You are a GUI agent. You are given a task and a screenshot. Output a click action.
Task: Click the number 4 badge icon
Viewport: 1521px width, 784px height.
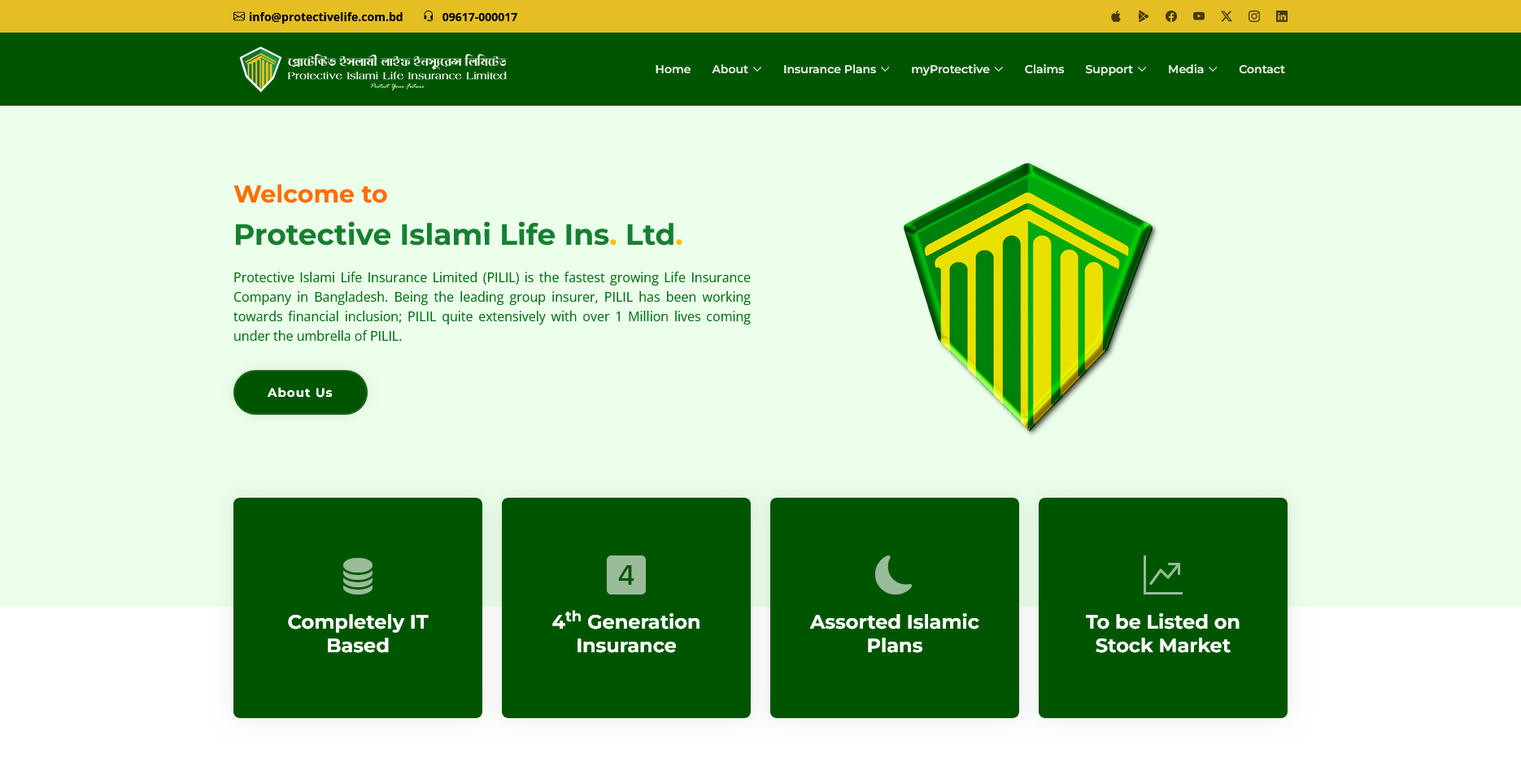click(626, 575)
